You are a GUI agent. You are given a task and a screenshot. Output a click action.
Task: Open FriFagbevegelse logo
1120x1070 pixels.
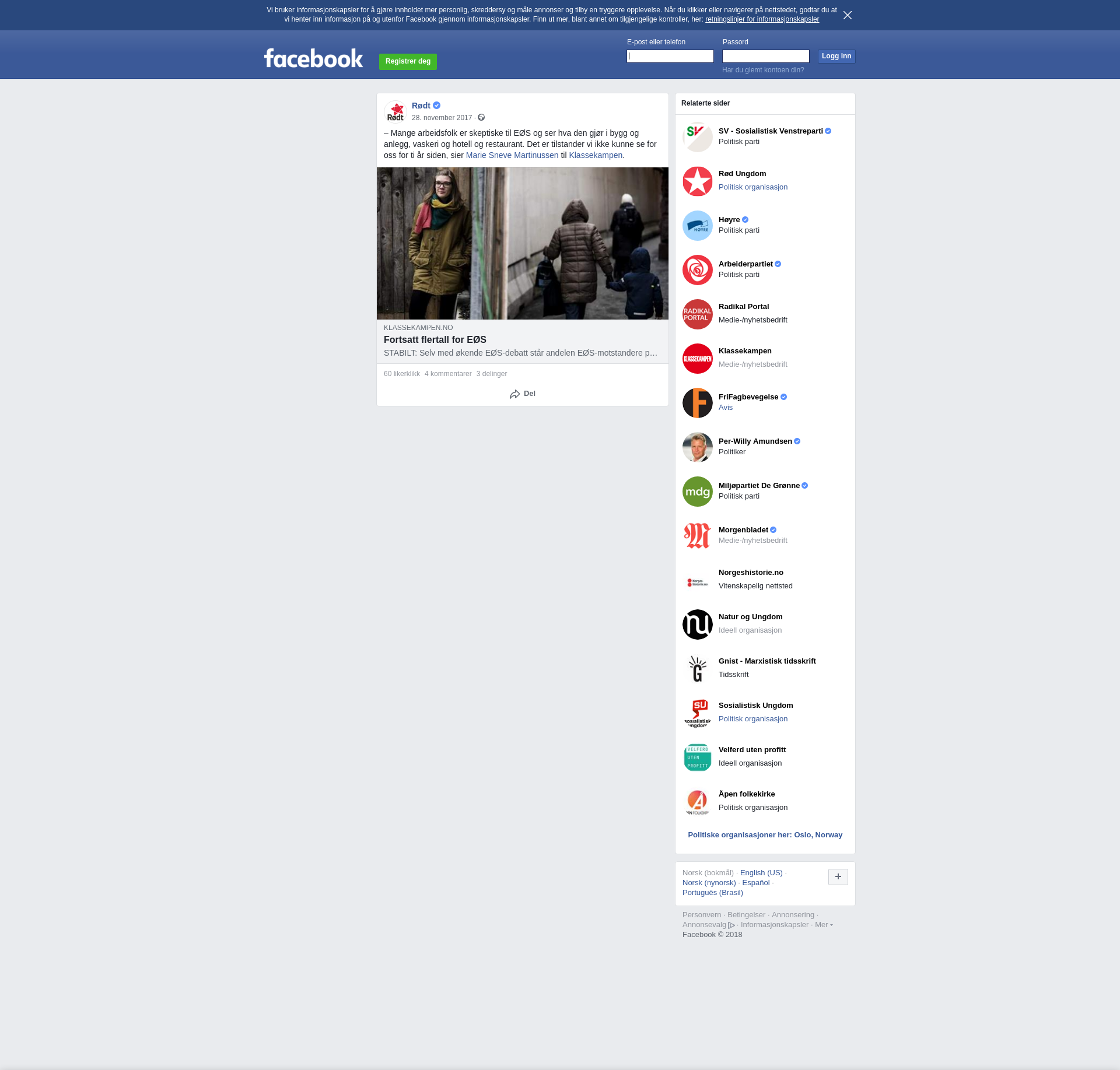[698, 403]
